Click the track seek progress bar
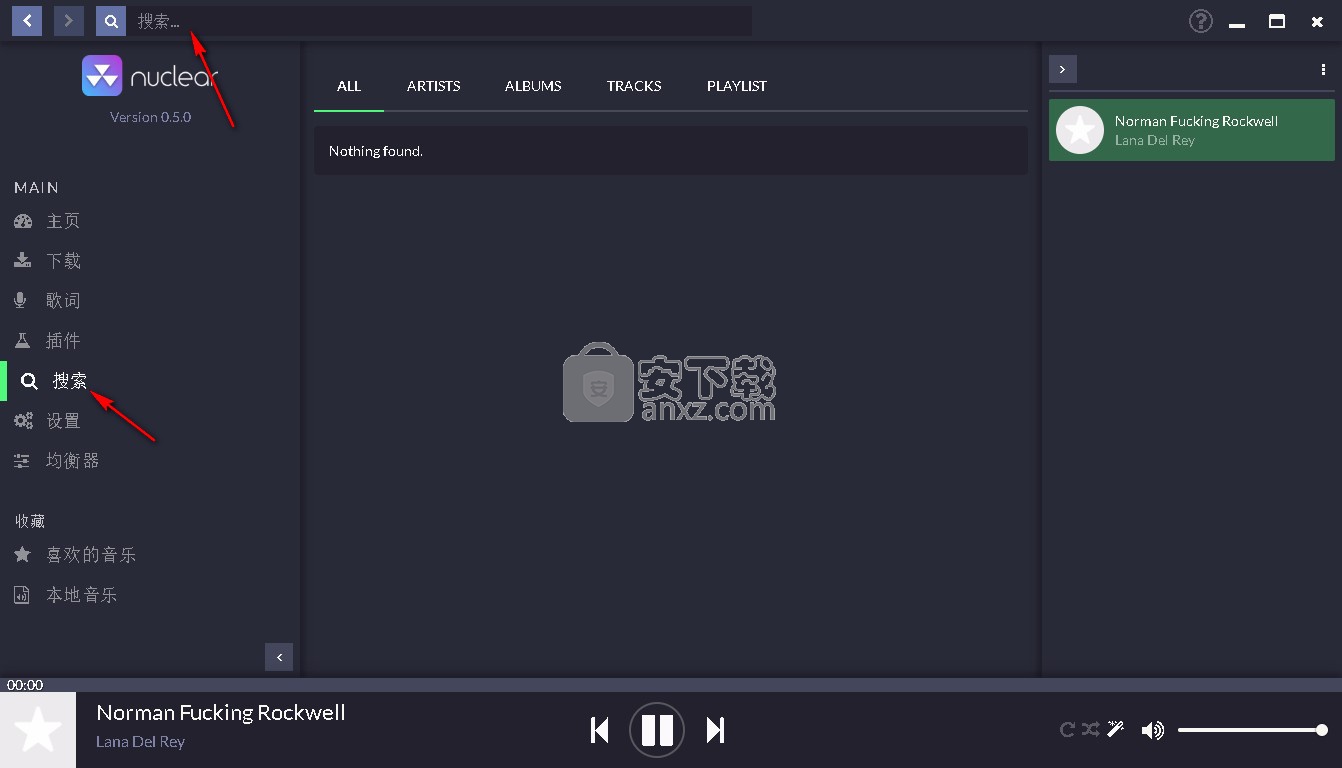 (x=671, y=685)
